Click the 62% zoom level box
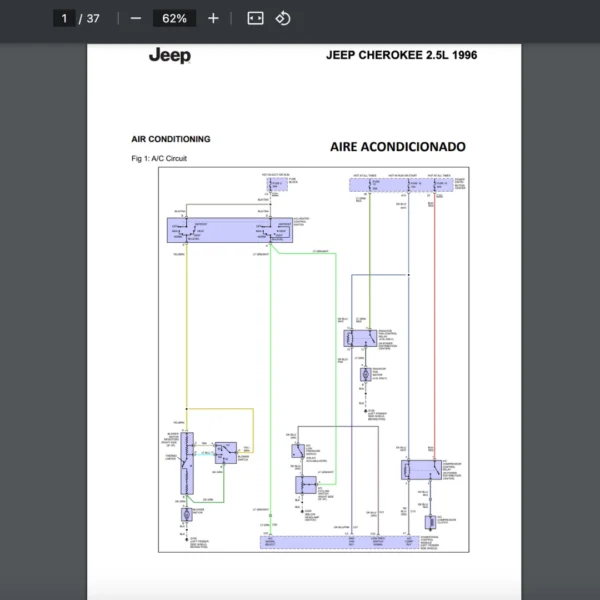Screen dimensions: 600x600 pyautogui.click(x=174, y=18)
